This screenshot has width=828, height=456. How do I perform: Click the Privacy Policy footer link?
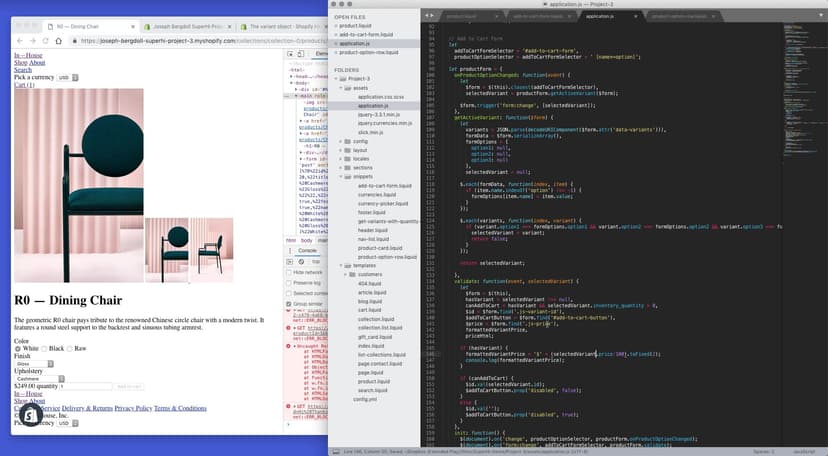click(132, 408)
